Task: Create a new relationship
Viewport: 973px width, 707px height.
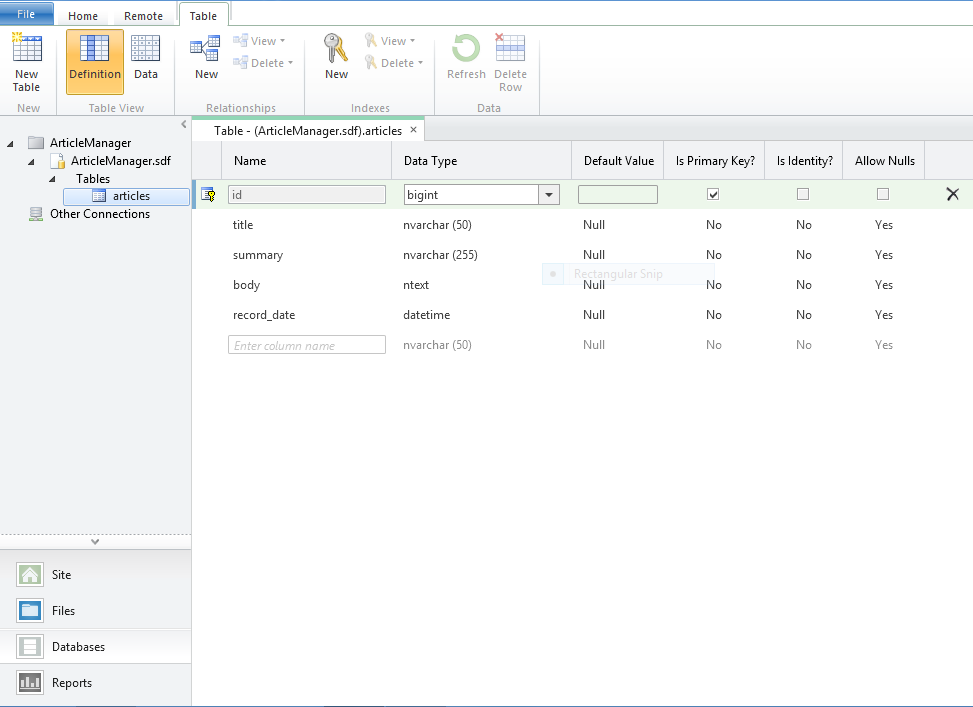Action: [206, 59]
